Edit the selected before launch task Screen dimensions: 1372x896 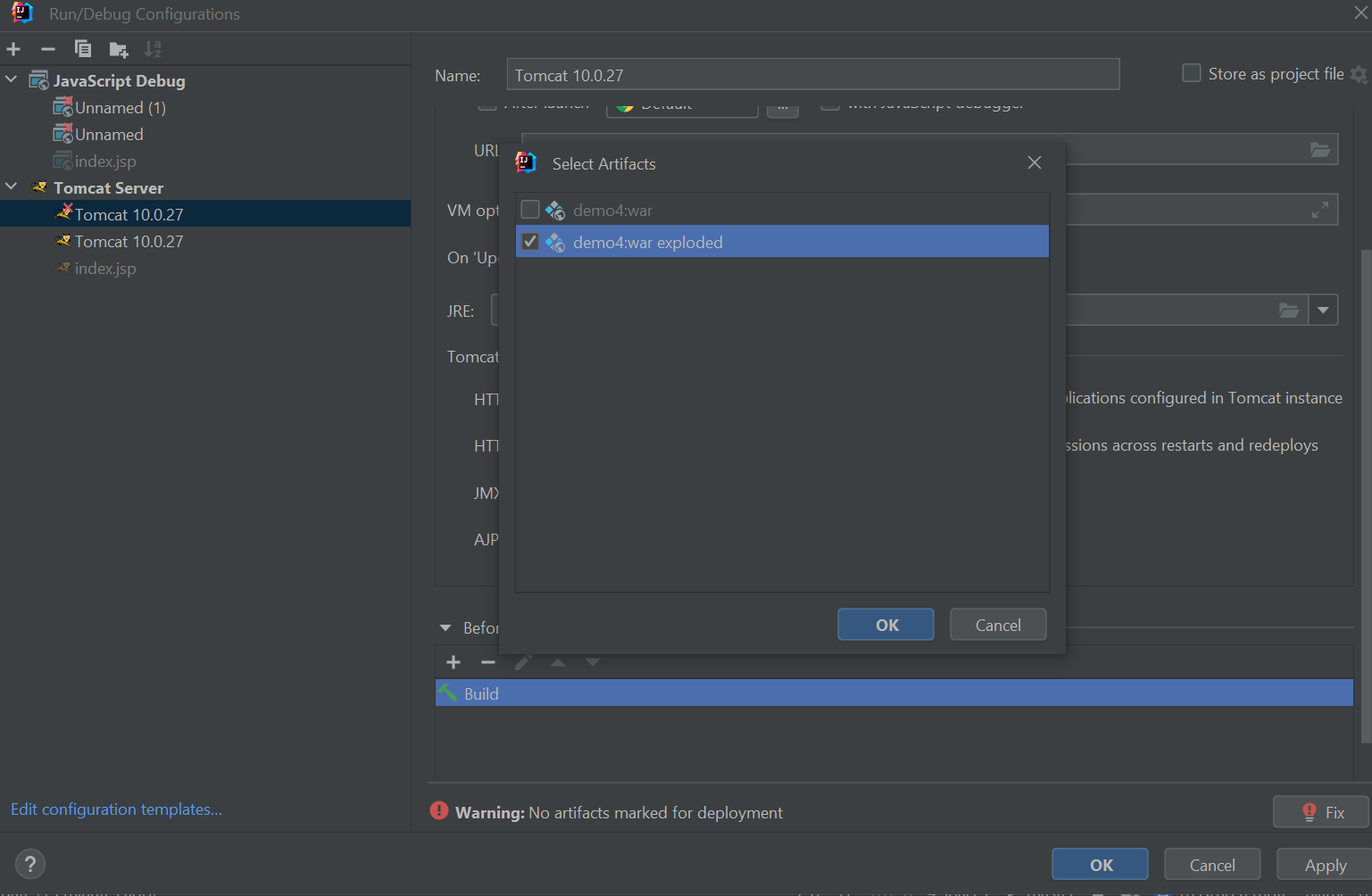click(523, 662)
